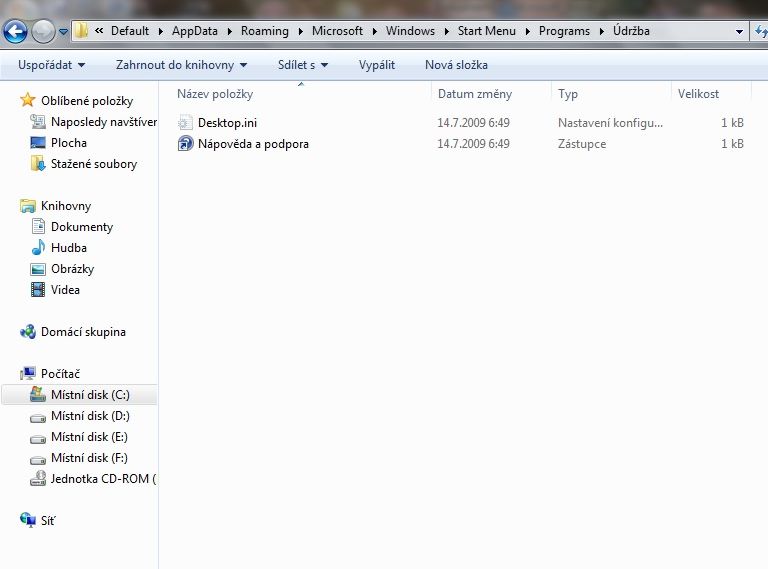Screen dimensions: 768x569
Task: Open the Sdílet s menu
Action: (303, 65)
